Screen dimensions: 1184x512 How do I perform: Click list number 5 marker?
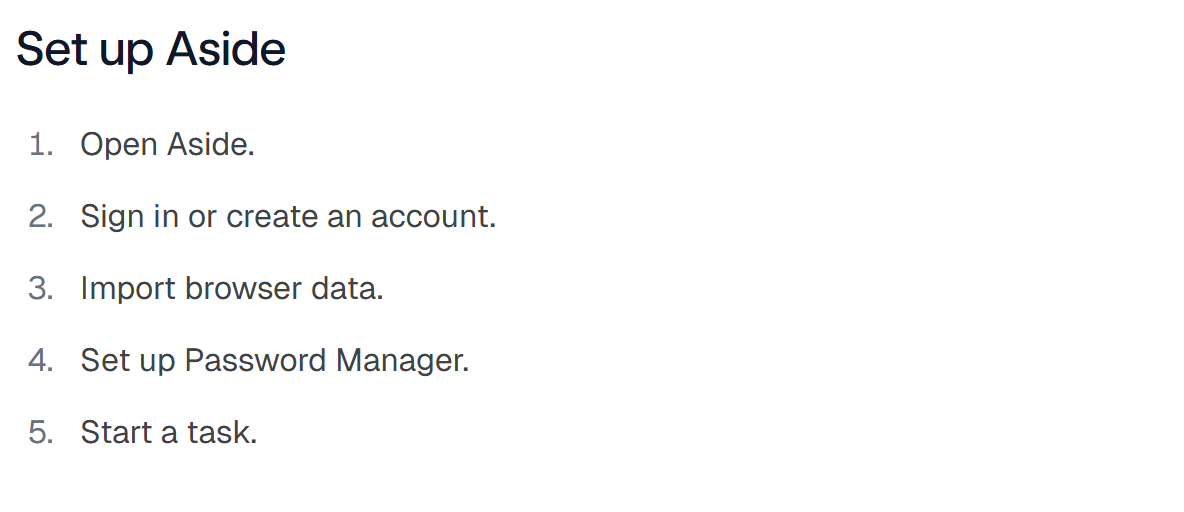pyautogui.click(x=42, y=432)
